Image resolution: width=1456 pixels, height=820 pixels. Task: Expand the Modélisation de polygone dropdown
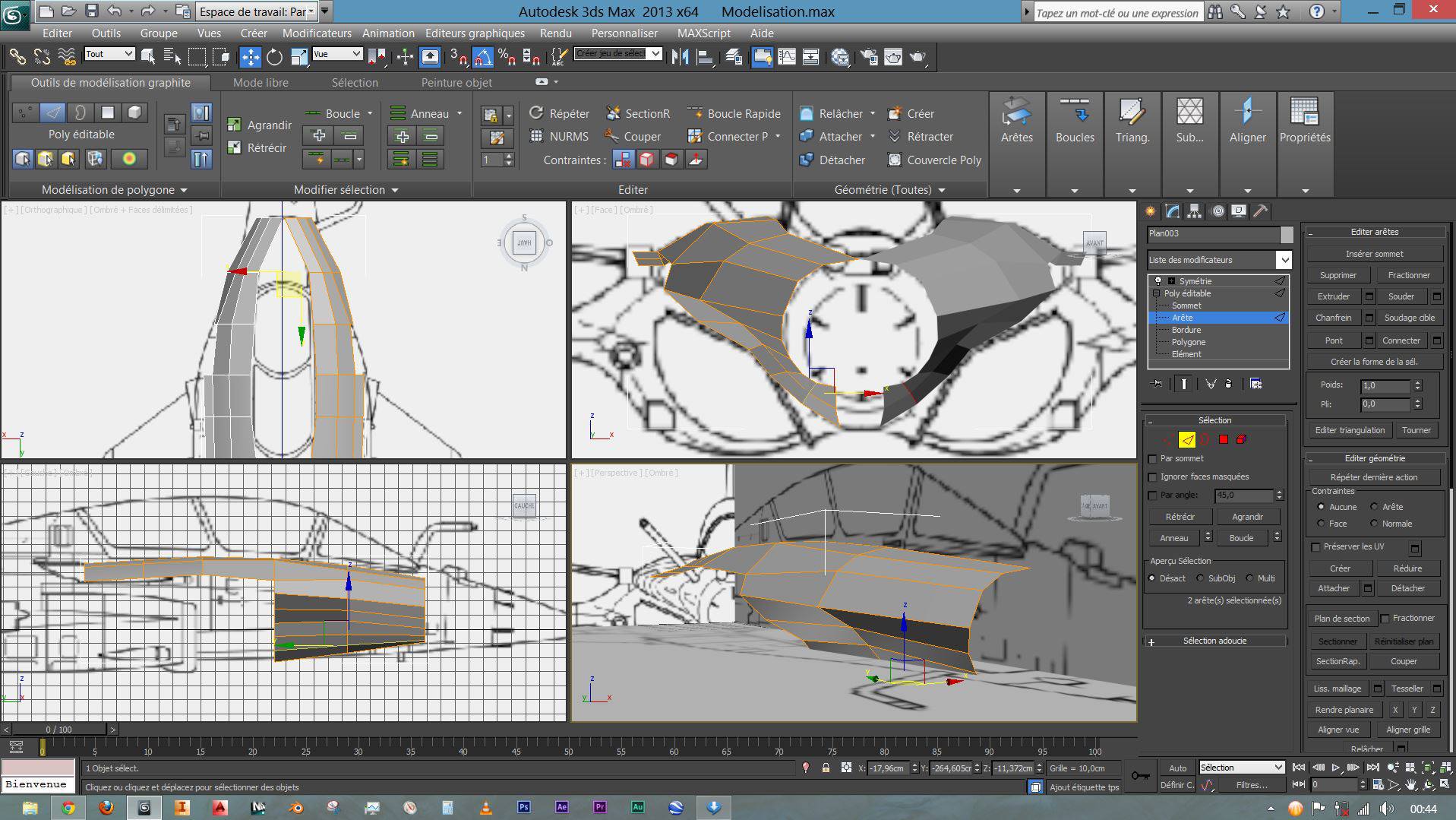point(114,190)
